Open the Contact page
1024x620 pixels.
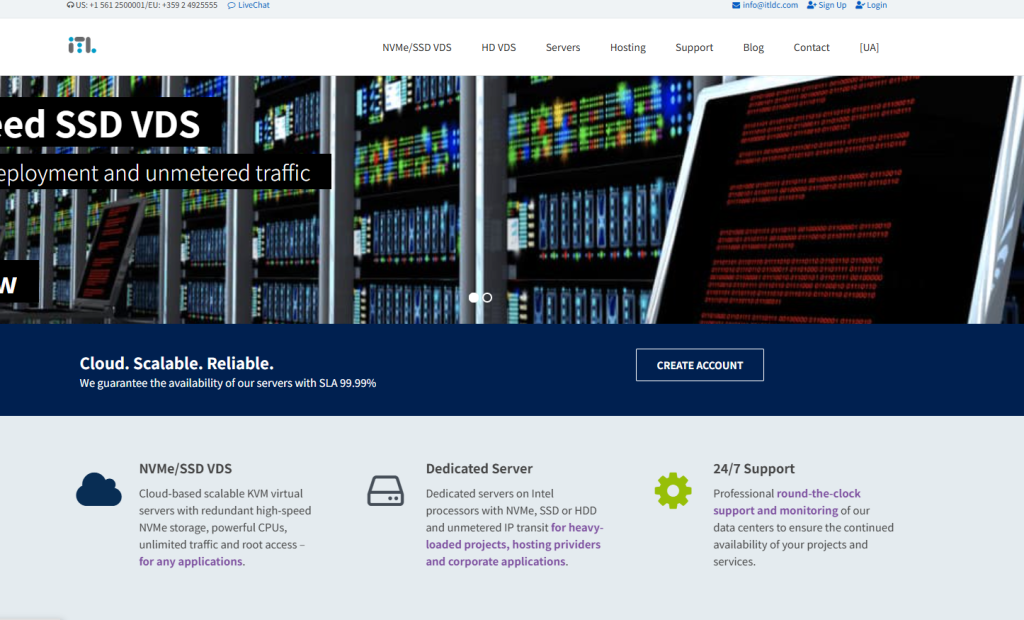811,48
